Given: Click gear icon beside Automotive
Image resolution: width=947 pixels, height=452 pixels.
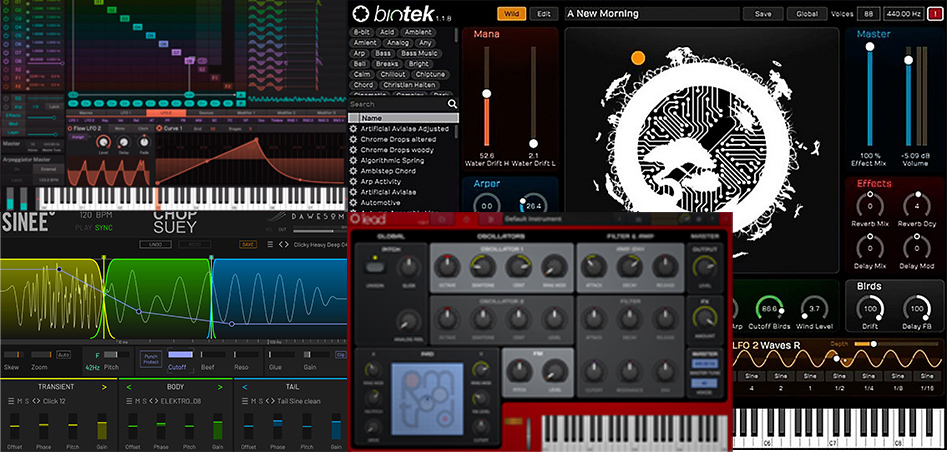Looking at the screenshot, I should coord(353,203).
